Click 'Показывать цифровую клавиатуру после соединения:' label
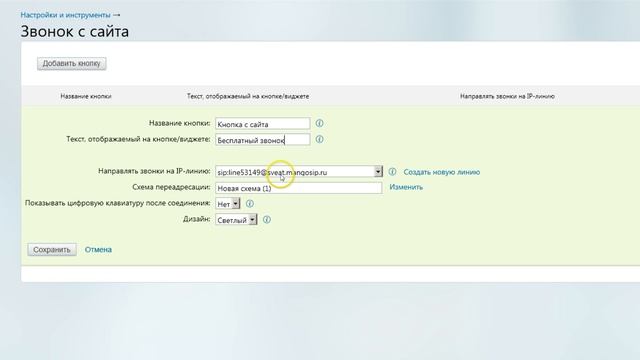Viewport: 640px width, 360px height. point(118,203)
